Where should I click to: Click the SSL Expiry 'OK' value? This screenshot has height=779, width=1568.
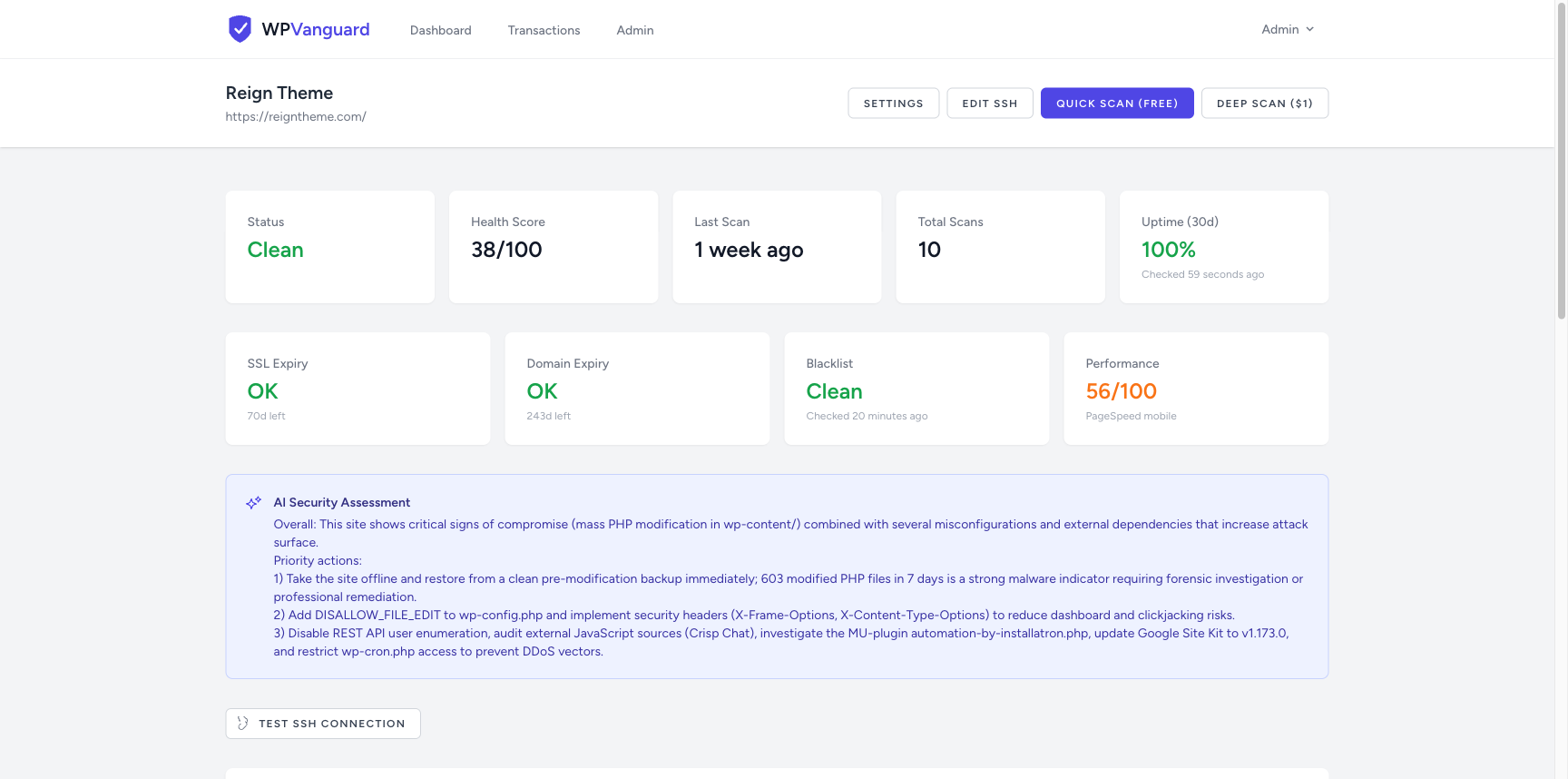pos(262,391)
